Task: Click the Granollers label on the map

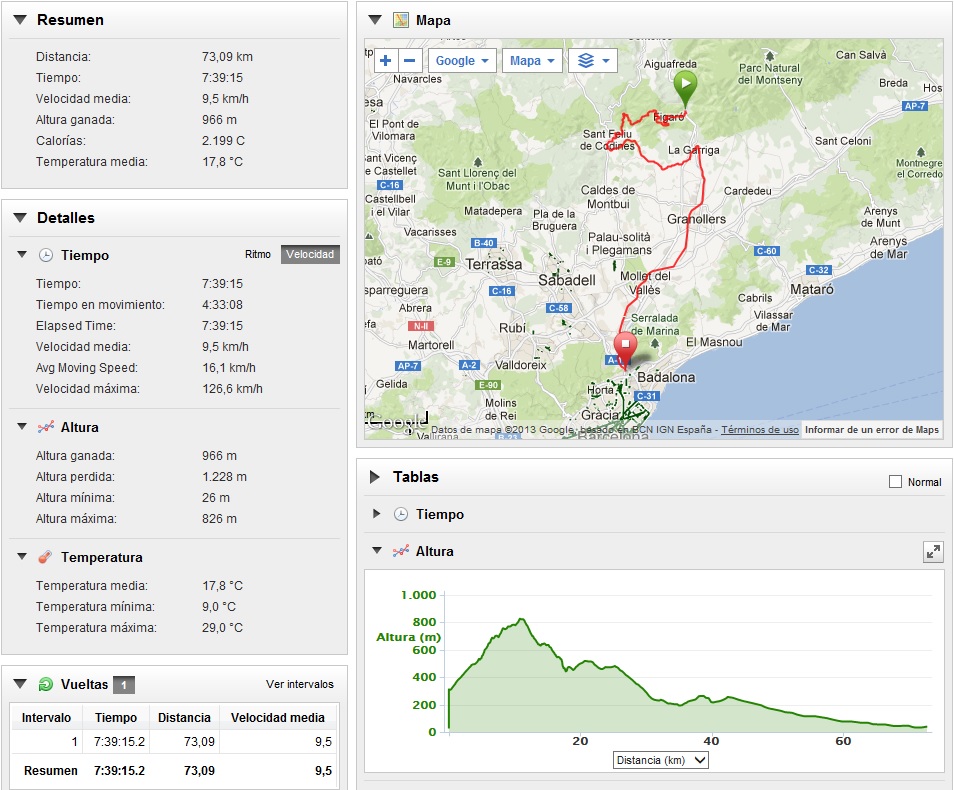Action: pyautogui.click(x=696, y=219)
